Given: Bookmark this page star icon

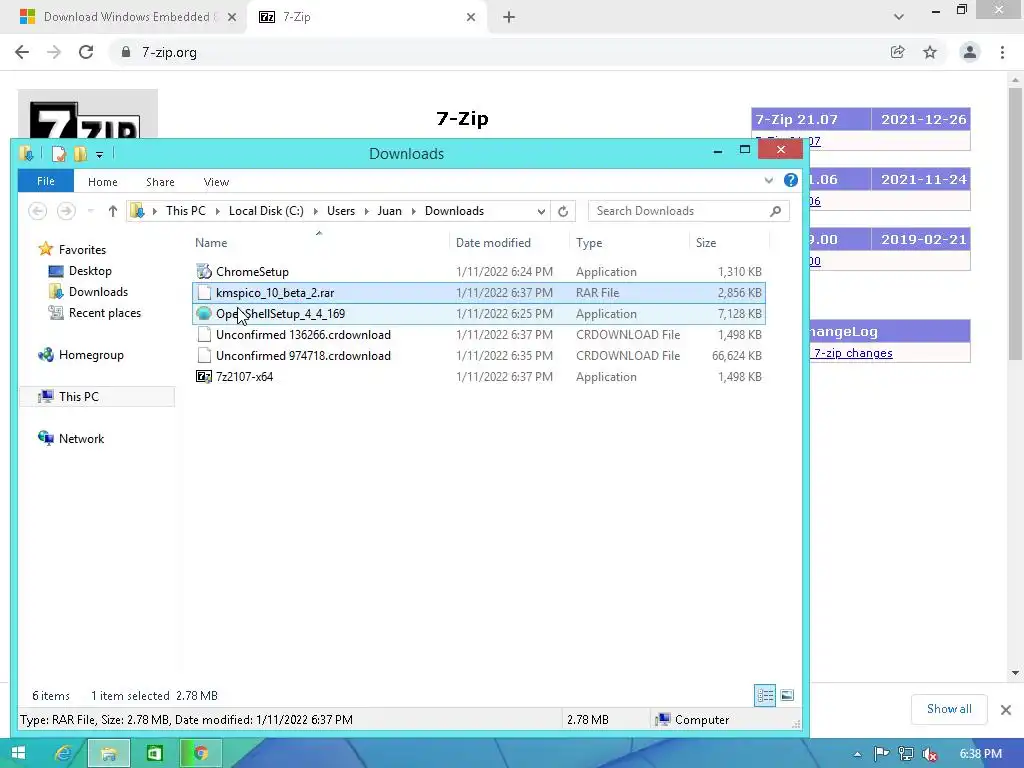Looking at the screenshot, I should pyautogui.click(x=930, y=52).
